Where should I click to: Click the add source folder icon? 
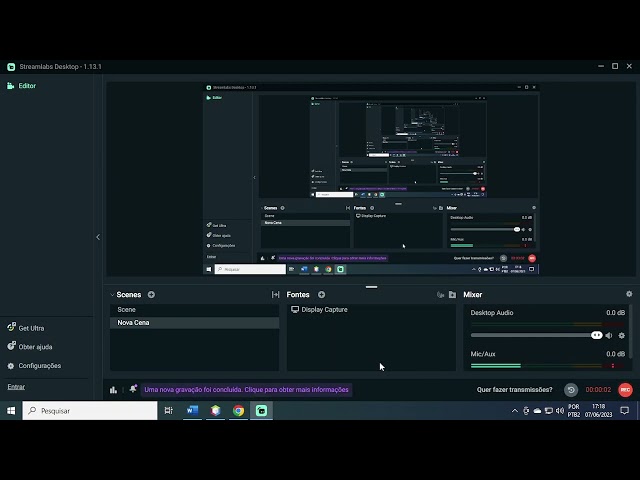tap(452, 295)
